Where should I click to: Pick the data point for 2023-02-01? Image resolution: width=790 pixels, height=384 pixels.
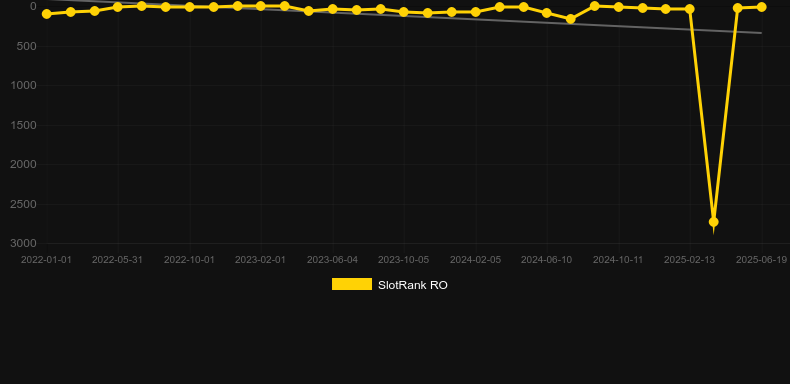point(260,6)
